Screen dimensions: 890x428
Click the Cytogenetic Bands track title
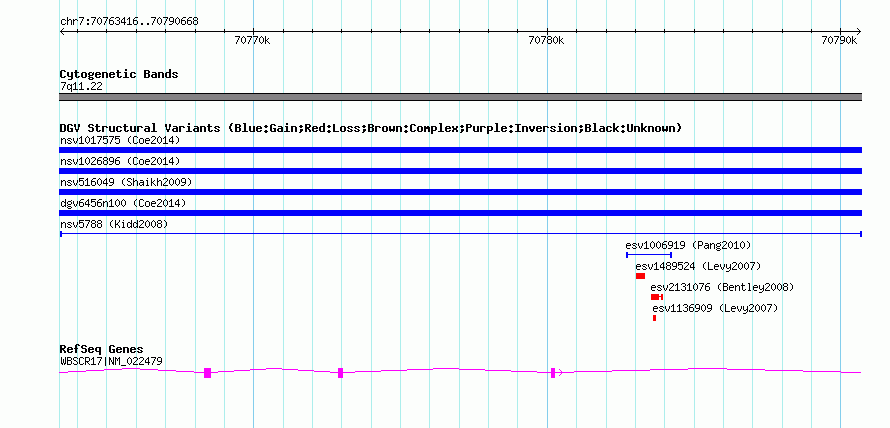(x=119, y=74)
